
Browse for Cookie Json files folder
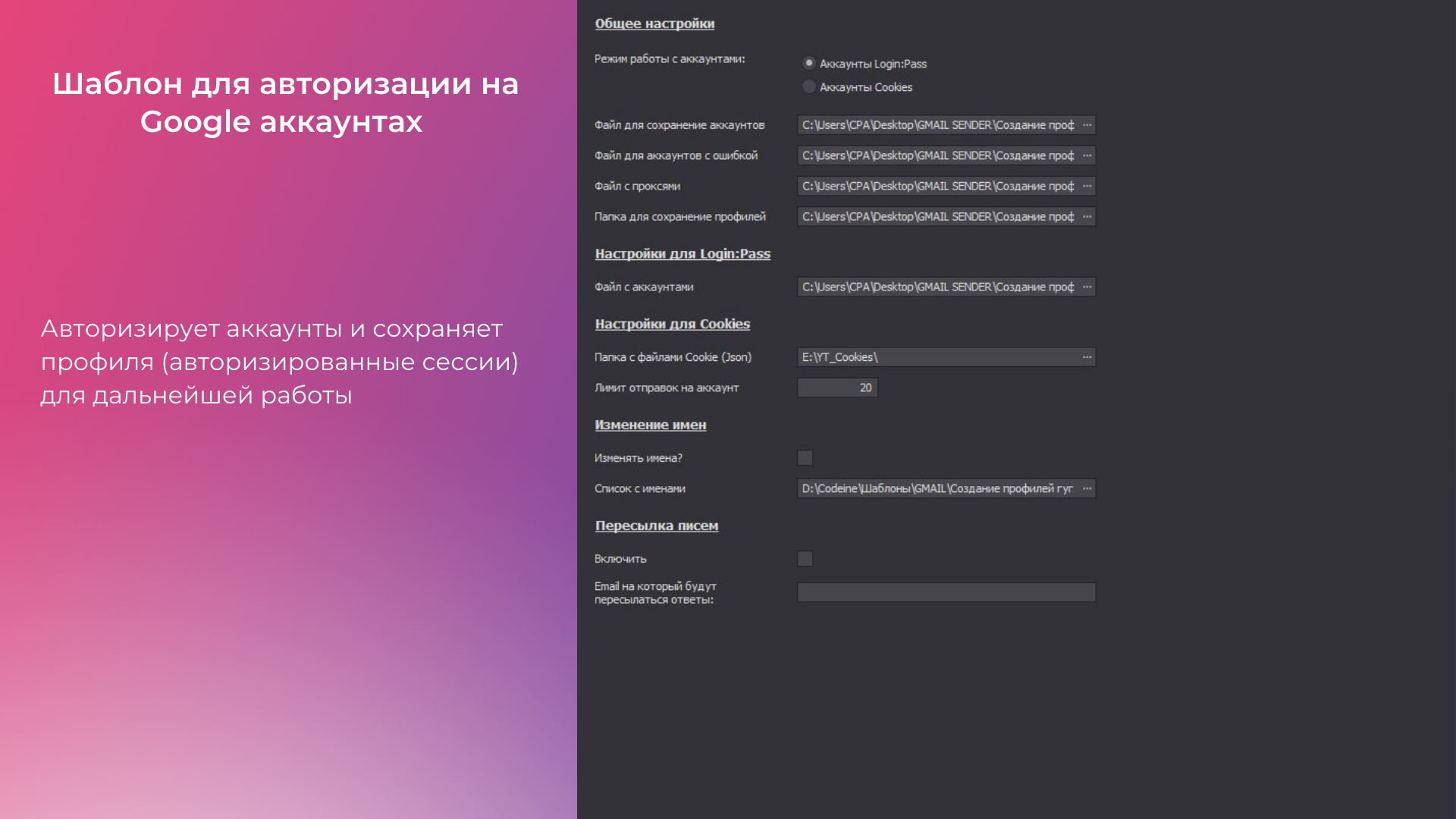(x=1087, y=357)
